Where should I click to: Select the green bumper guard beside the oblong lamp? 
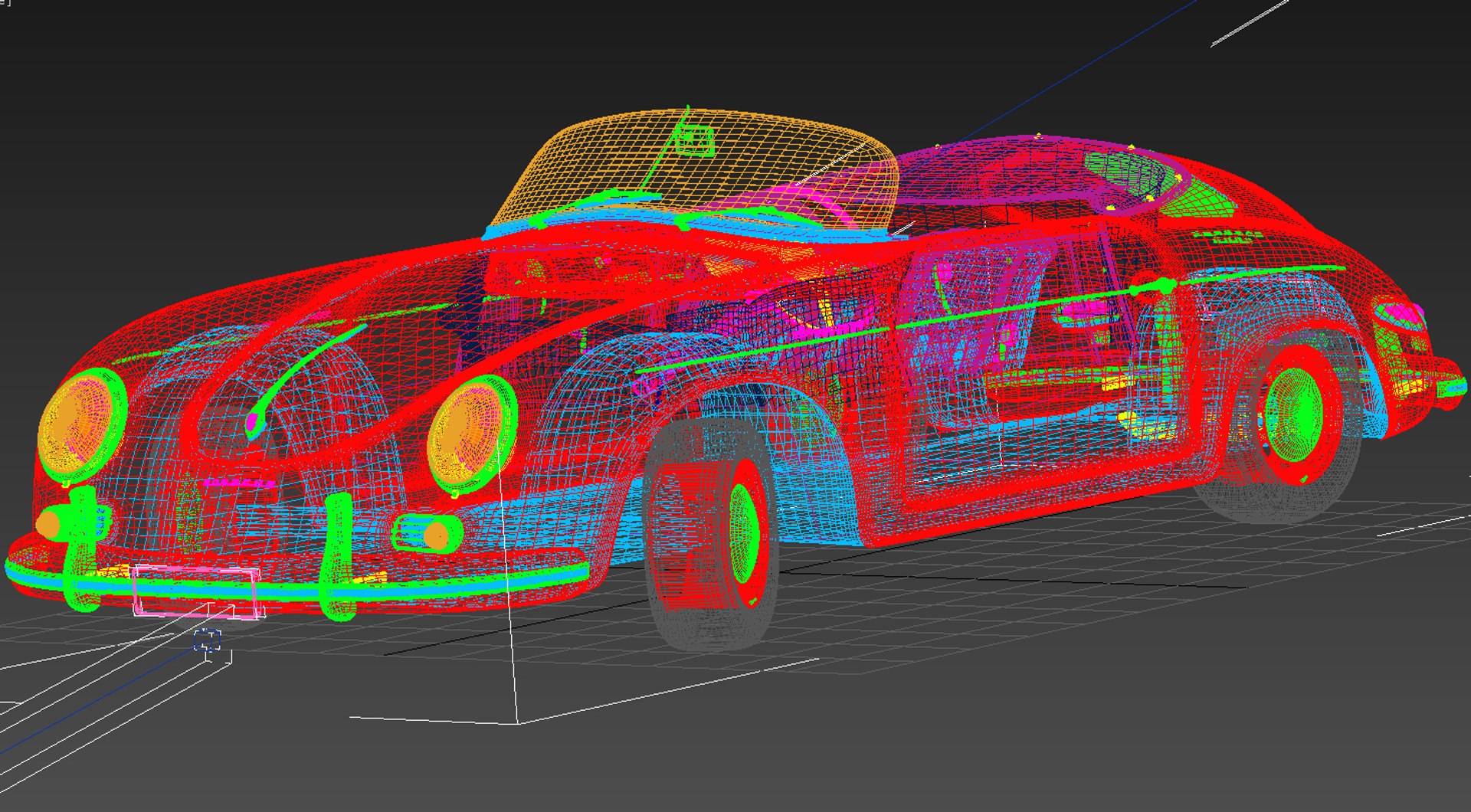click(x=337, y=556)
